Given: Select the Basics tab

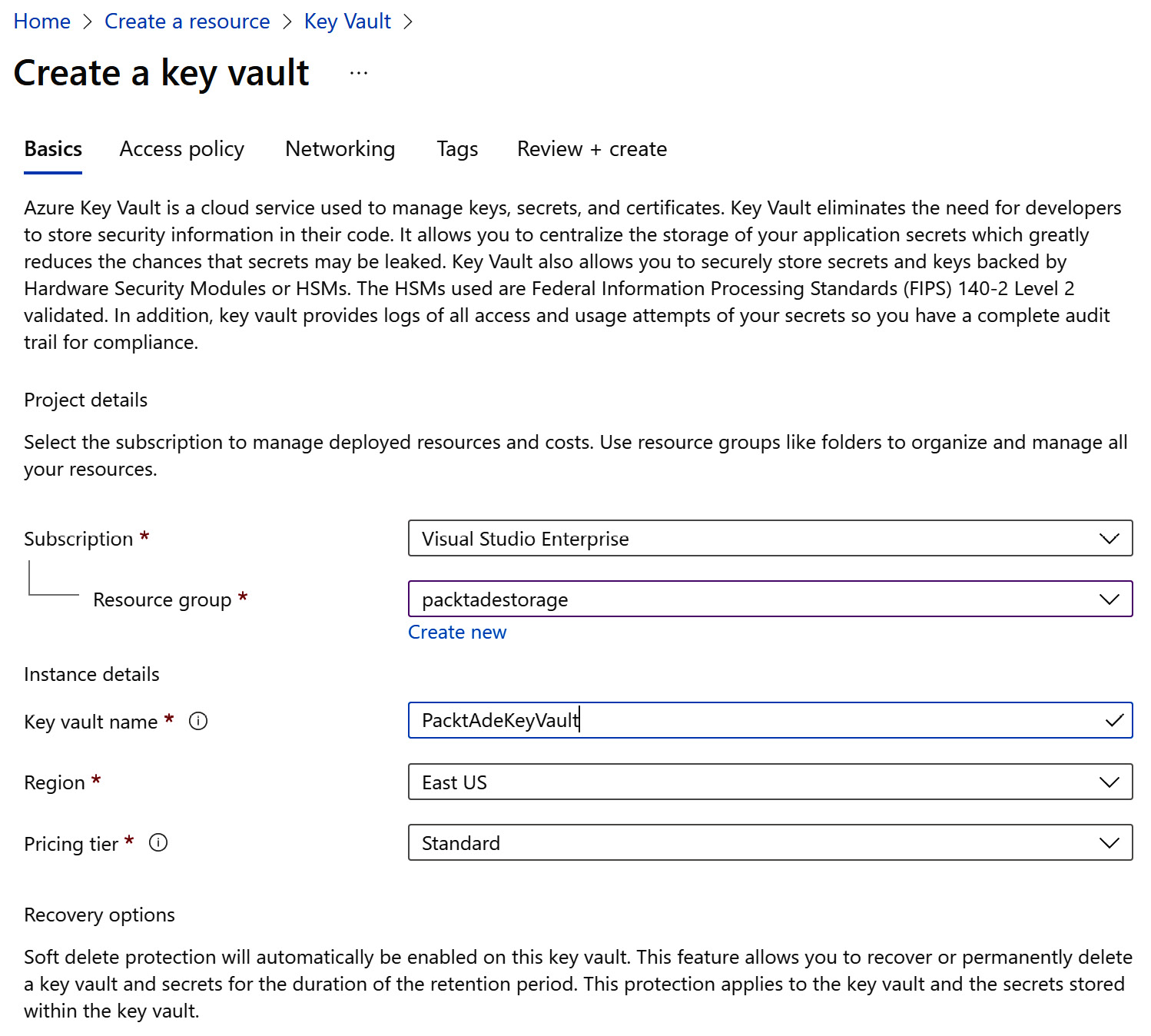Looking at the screenshot, I should pyautogui.click(x=53, y=148).
